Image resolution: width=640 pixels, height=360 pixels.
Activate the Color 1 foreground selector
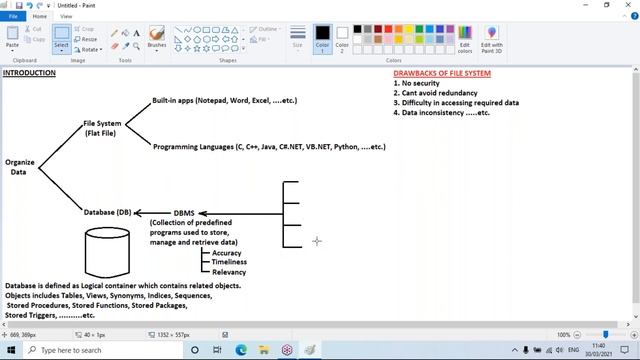pyautogui.click(x=322, y=39)
